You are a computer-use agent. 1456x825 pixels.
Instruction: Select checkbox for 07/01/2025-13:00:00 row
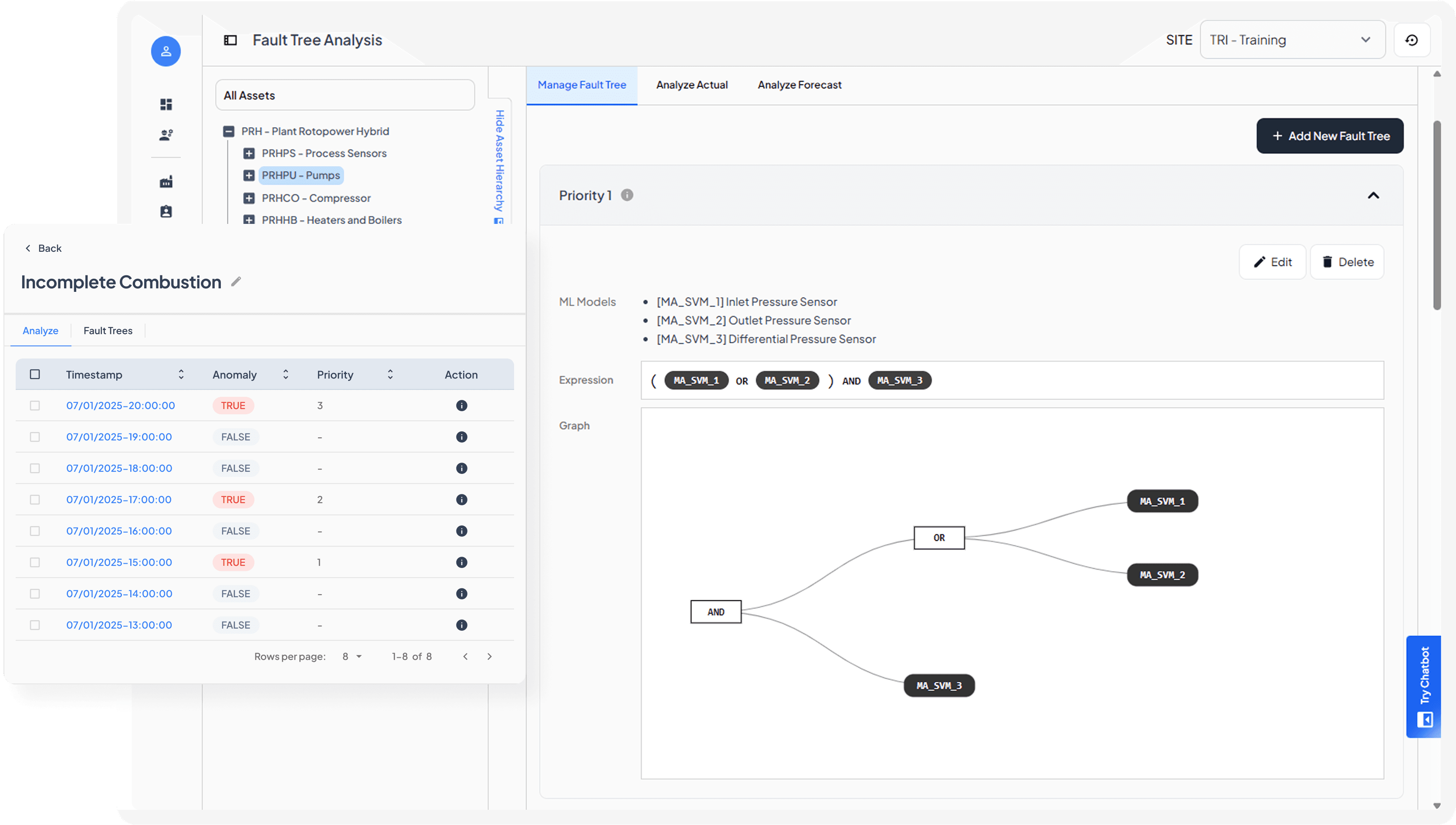[35, 625]
